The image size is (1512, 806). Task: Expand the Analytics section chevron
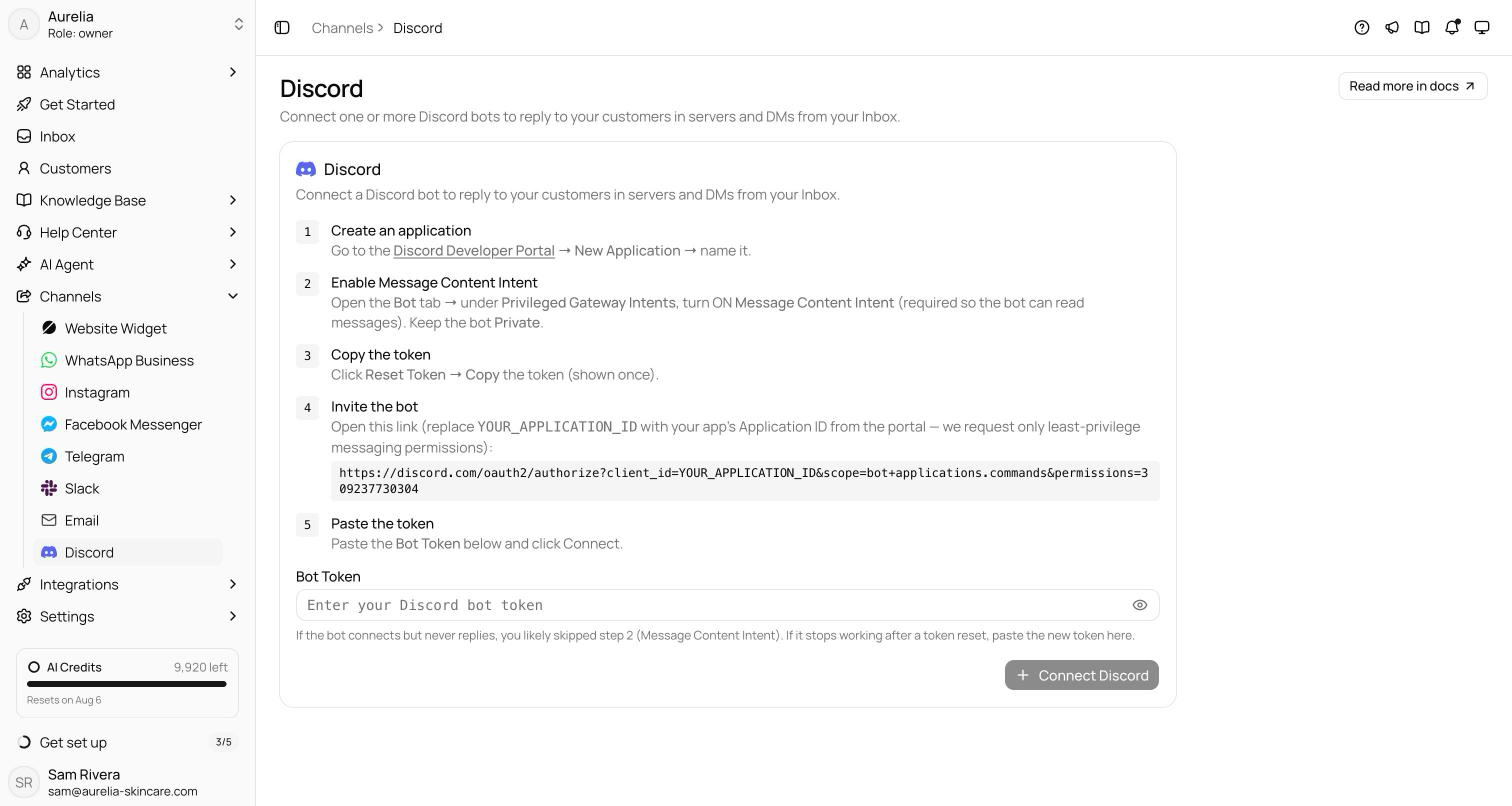(x=233, y=72)
